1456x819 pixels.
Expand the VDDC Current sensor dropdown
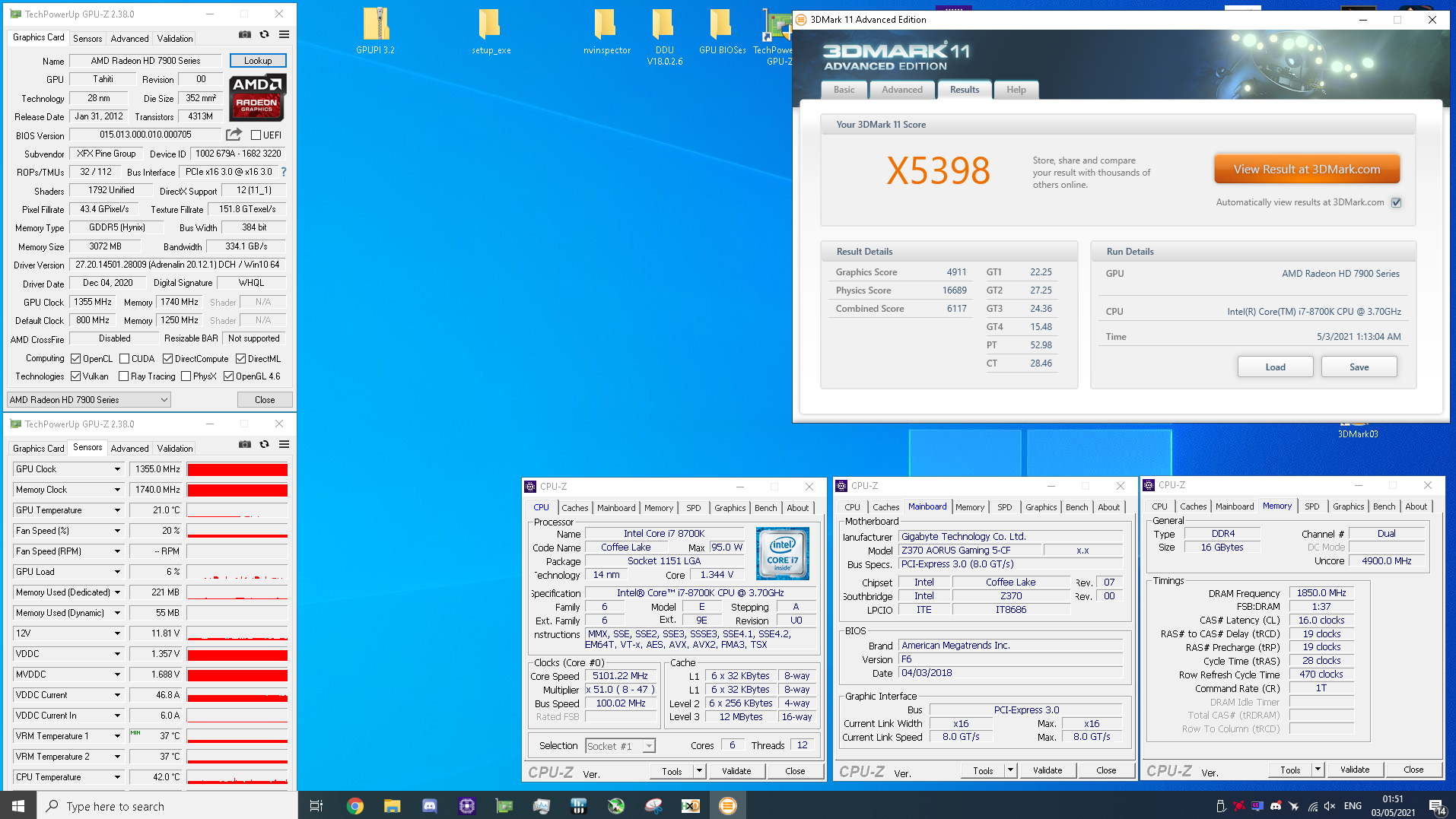click(x=117, y=695)
